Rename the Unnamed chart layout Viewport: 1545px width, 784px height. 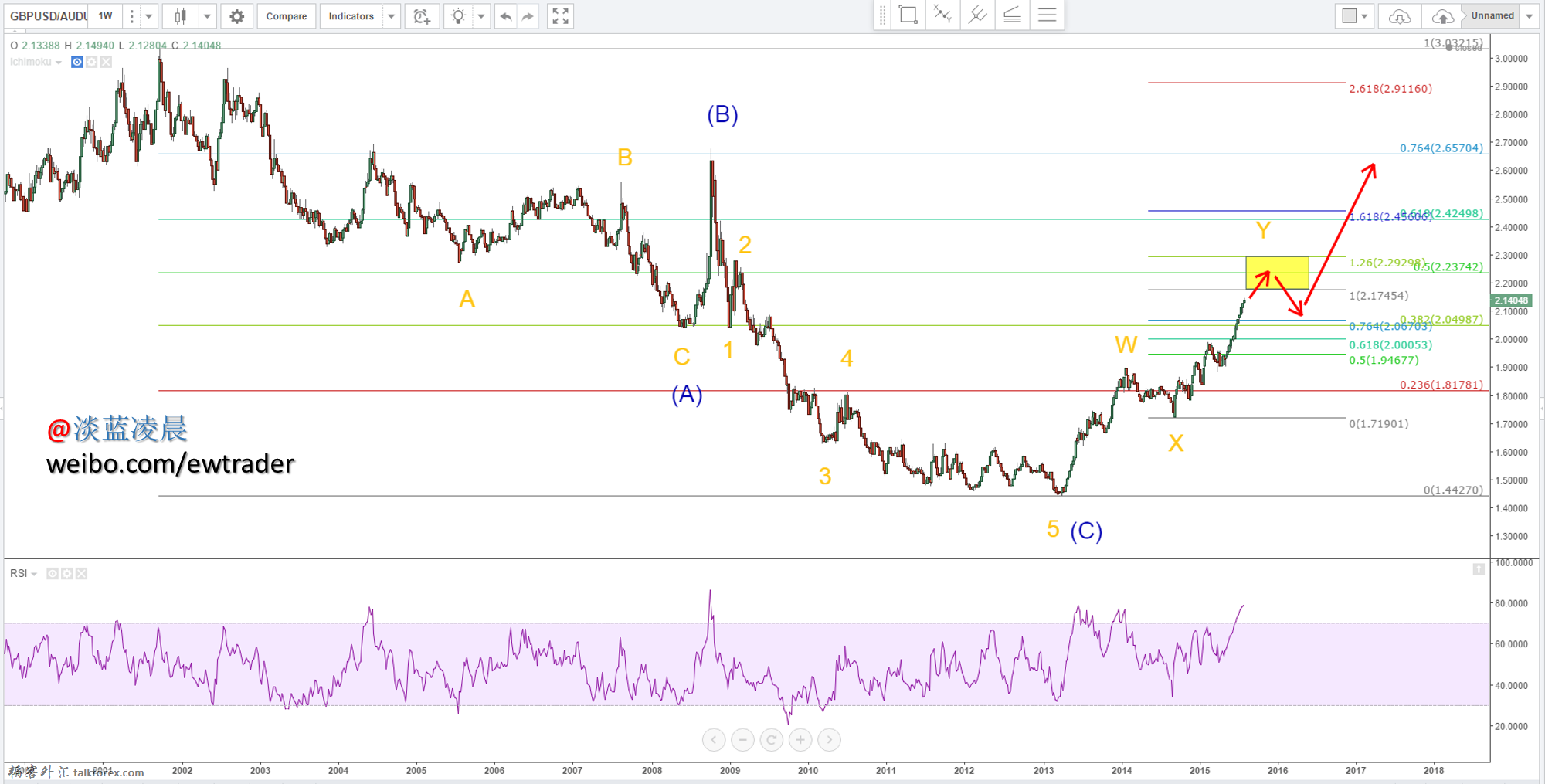tap(1492, 16)
